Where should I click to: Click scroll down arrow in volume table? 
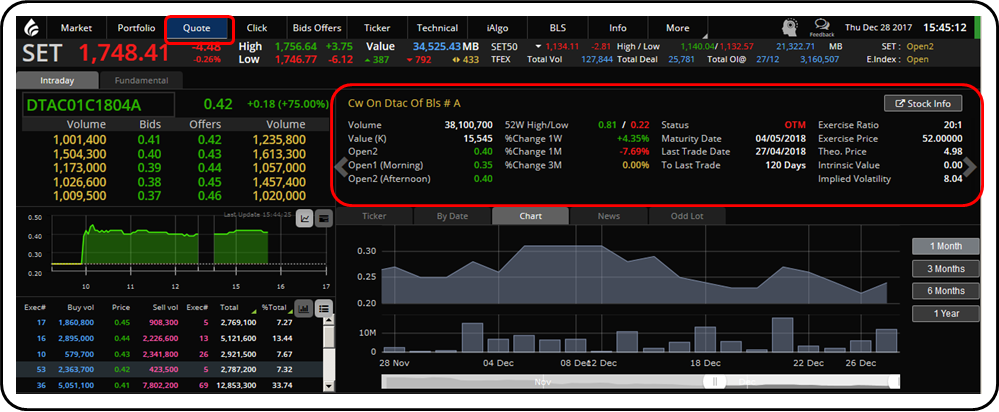(329, 385)
